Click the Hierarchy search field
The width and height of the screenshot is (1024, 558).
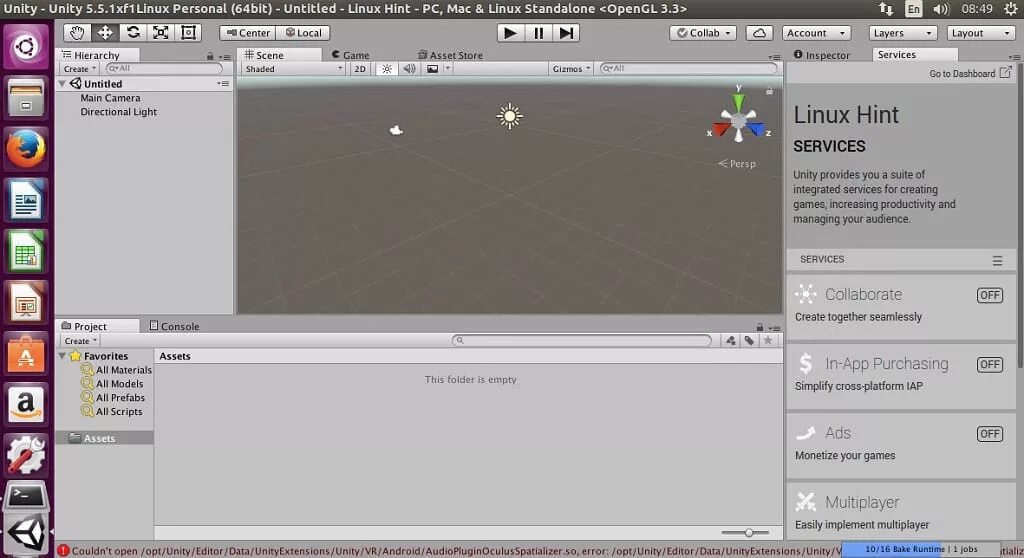[x=164, y=69]
